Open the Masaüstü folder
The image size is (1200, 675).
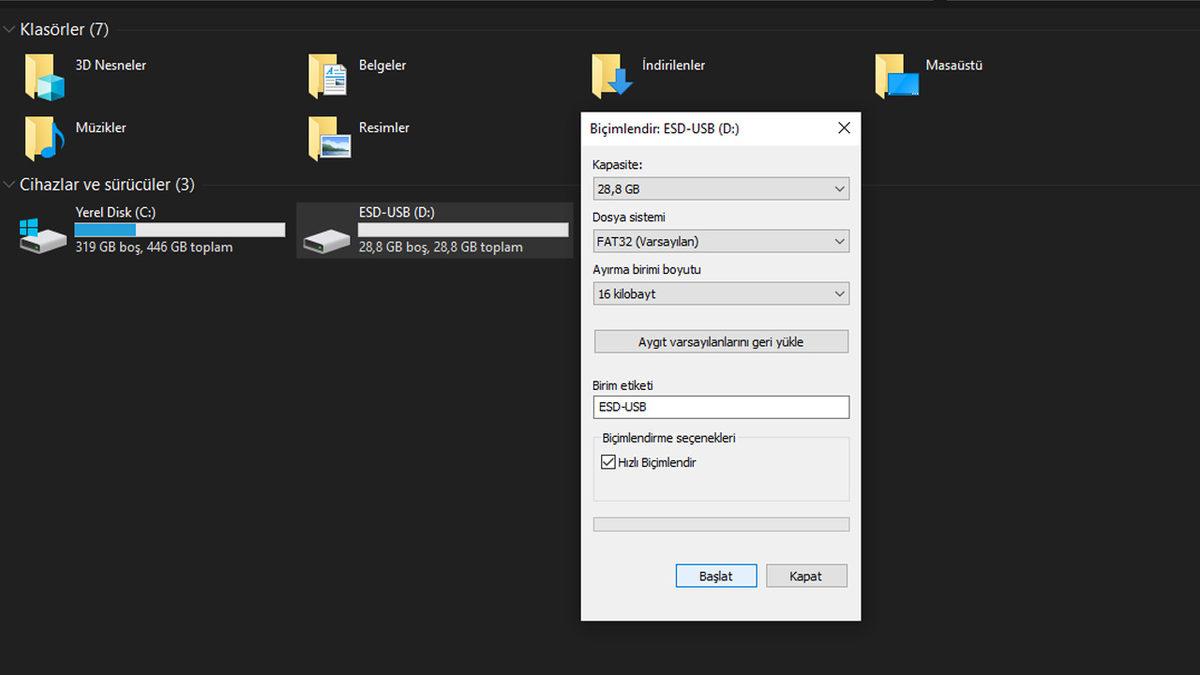[896, 74]
